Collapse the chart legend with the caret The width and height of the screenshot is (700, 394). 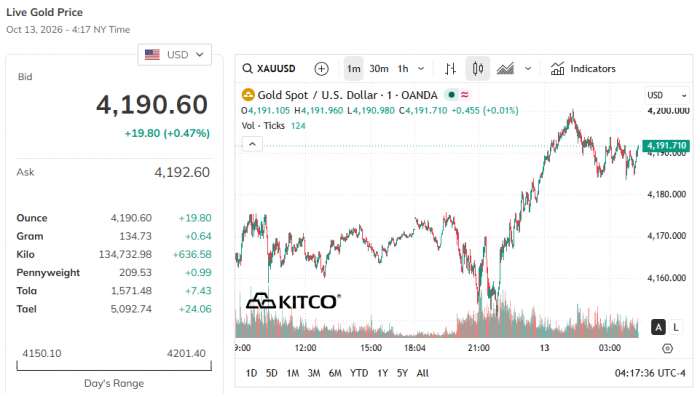pyautogui.click(x=252, y=144)
